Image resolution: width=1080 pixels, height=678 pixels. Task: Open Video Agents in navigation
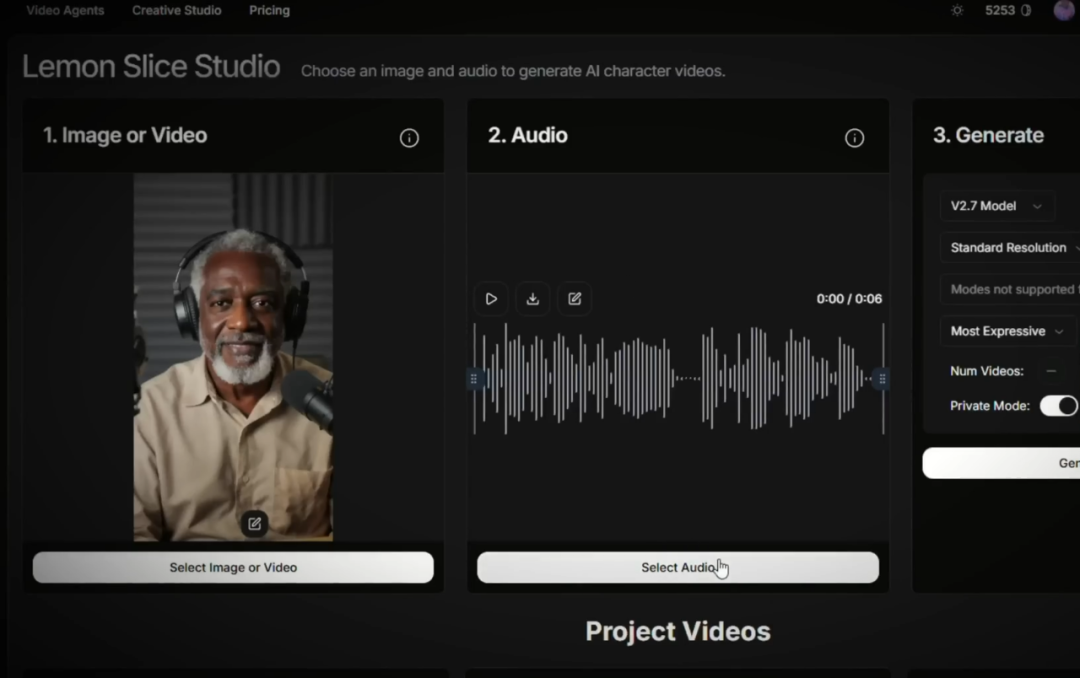(x=65, y=10)
